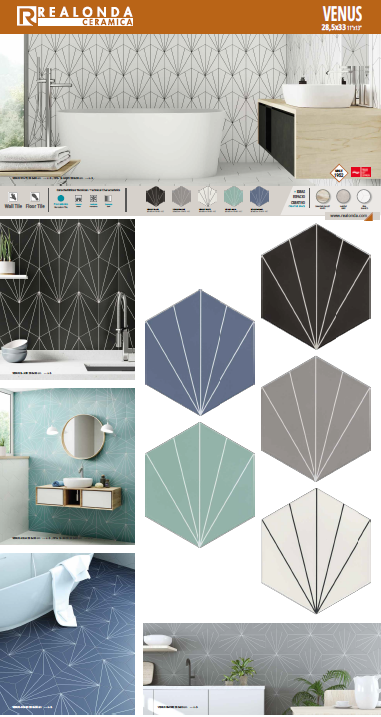Image resolution: width=381 pixels, height=717 pixels.
Task: Click the teal porcelain circle icon
Action: pyautogui.click(x=60, y=198)
